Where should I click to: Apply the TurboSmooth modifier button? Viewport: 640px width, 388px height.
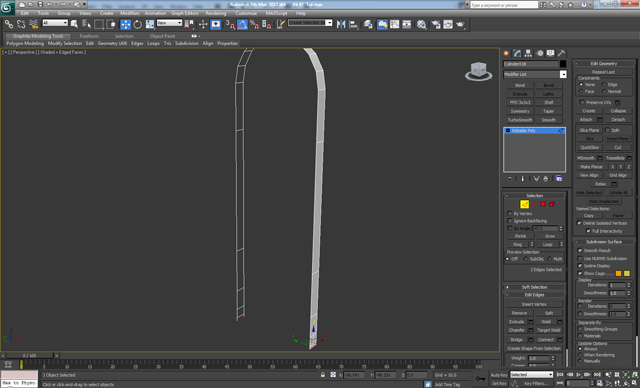520,120
